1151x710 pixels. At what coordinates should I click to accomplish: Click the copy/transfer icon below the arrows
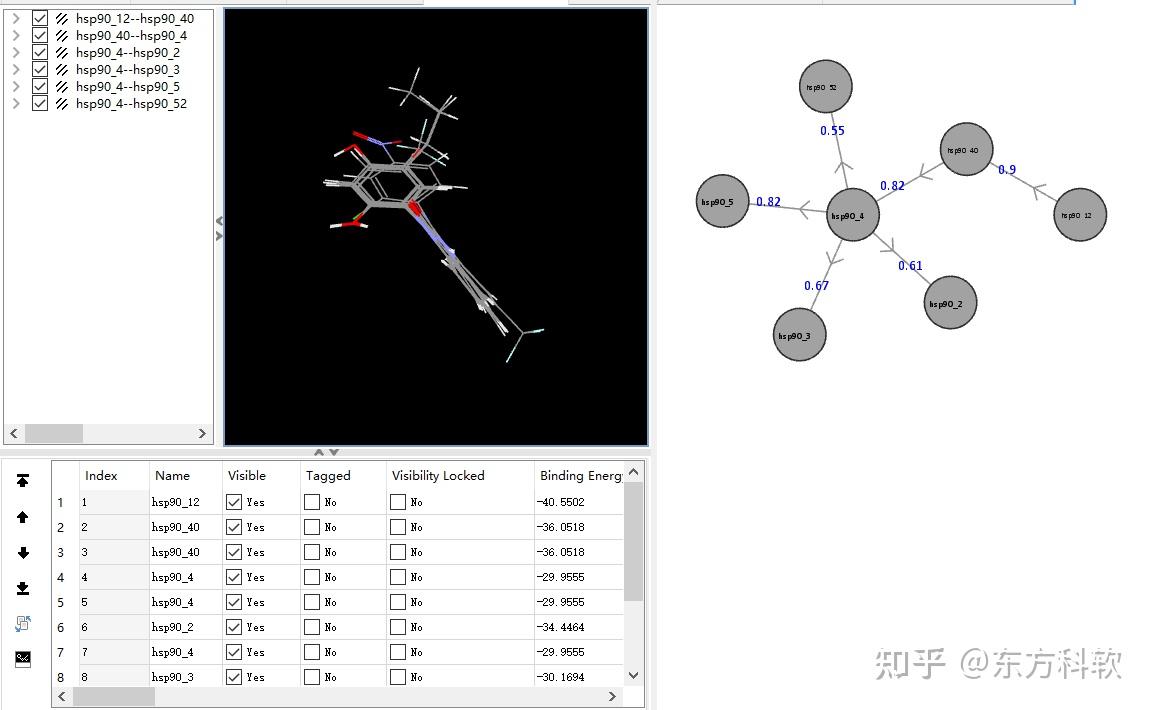(x=23, y=622)
